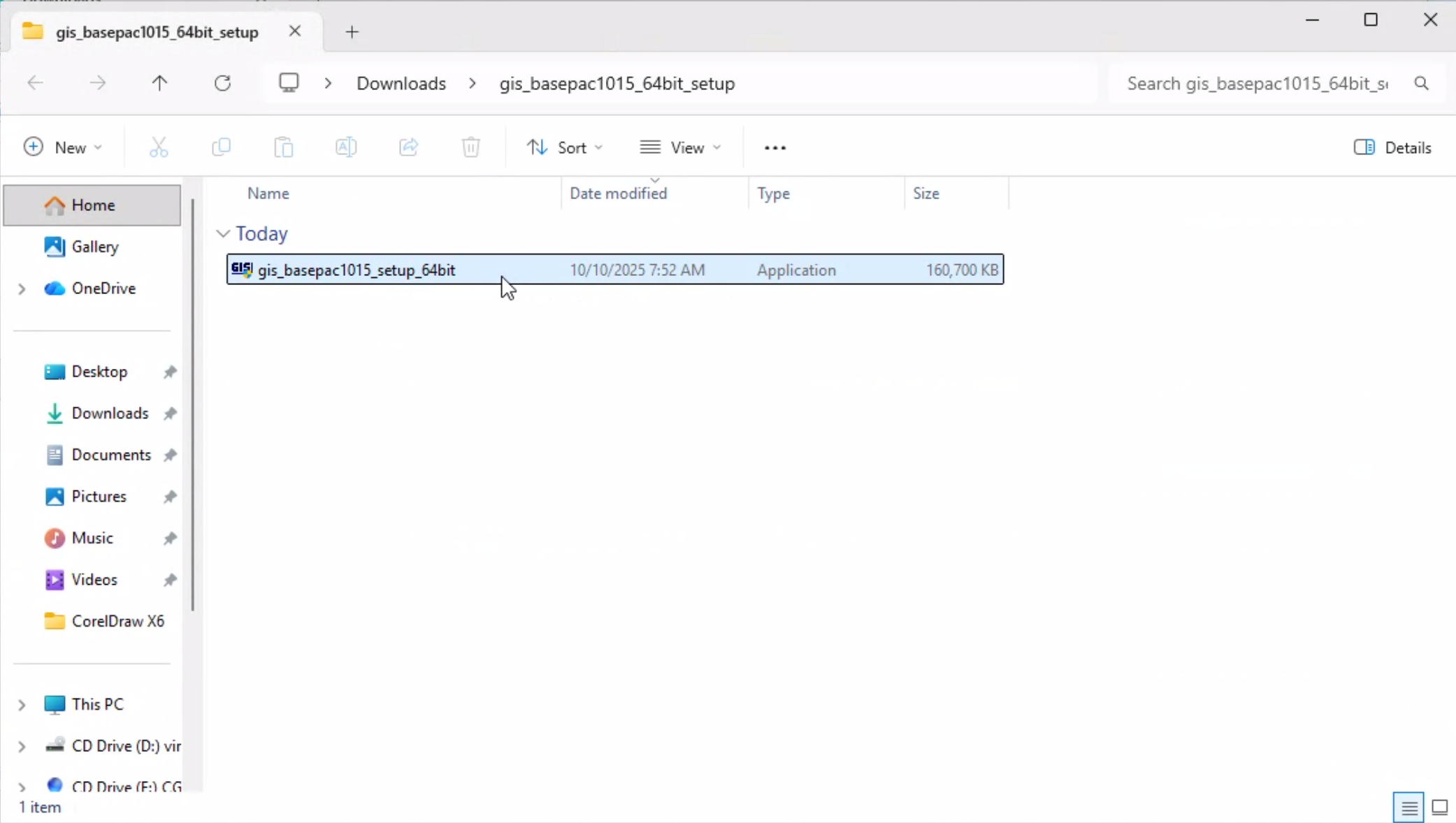Expand the This PC tree item
This screenshot has height=823, width=1456.
pos(20,704)
